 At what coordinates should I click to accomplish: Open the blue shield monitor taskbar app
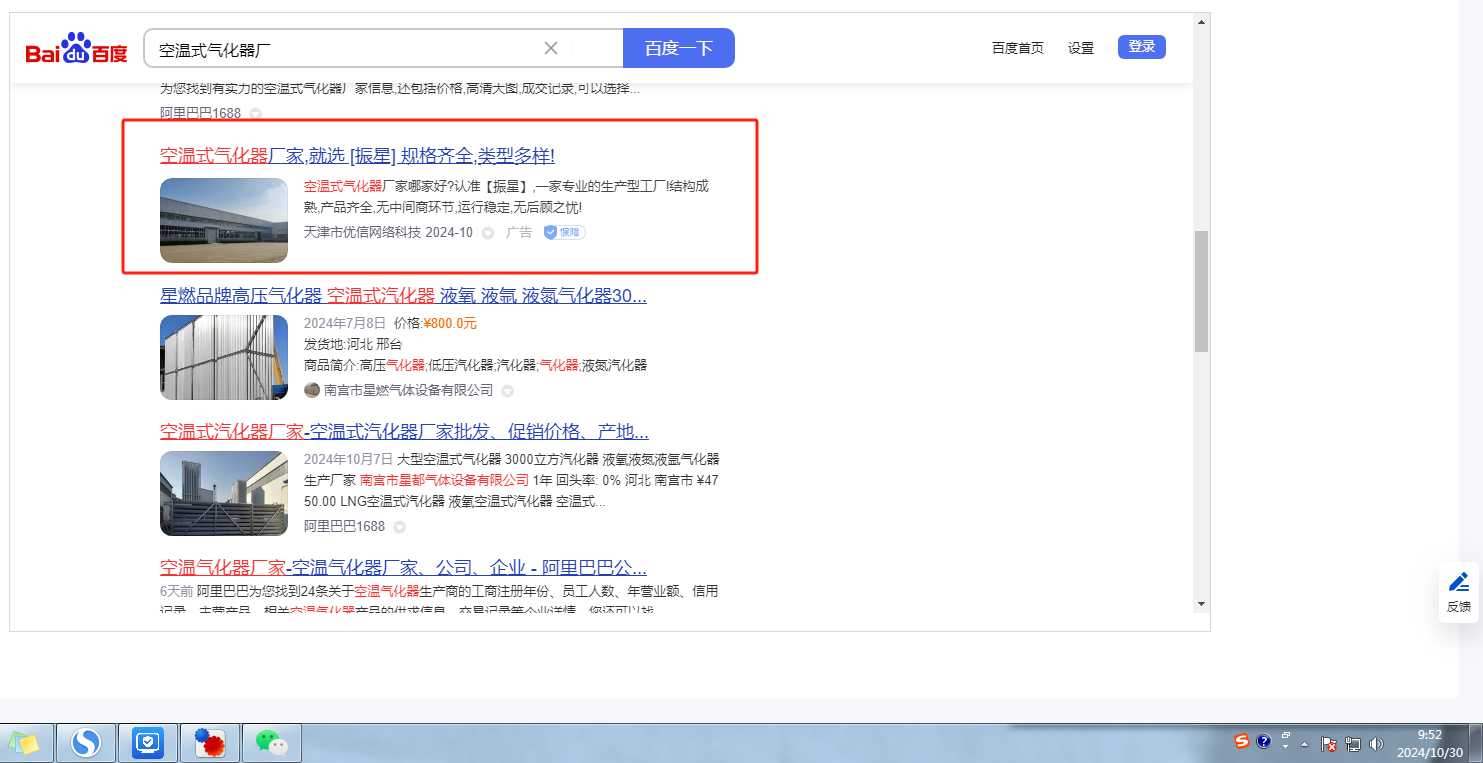coord(148,743)
